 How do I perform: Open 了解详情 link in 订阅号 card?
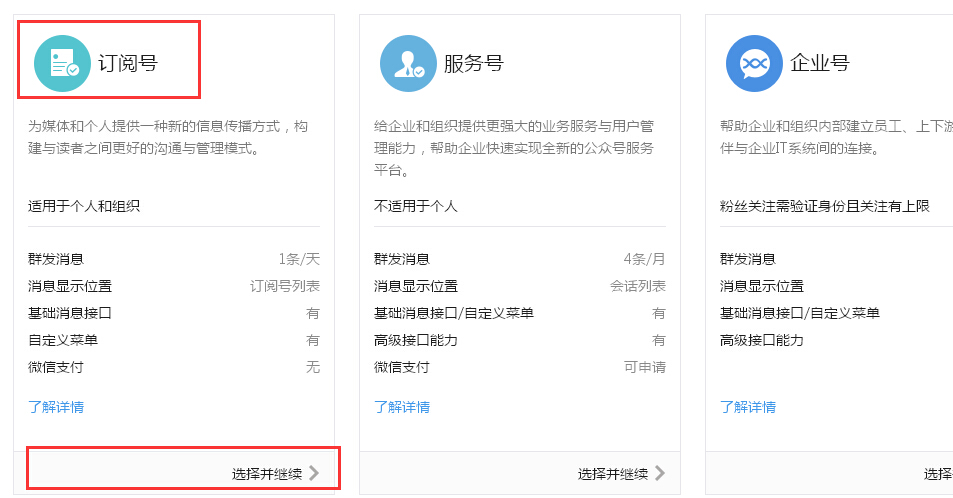pyautogui.click(x=56, y=407)
